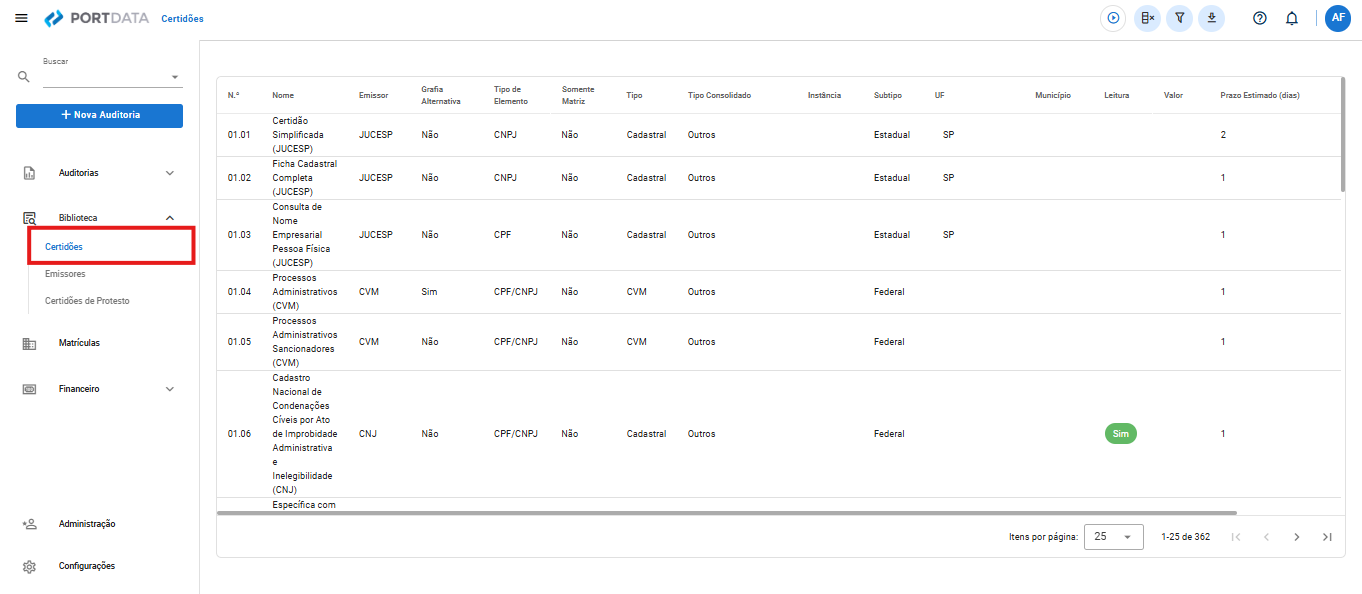Select Emissores in the sidebar
This screenshot has width=1362, height=594.
(x=65, y=274)
